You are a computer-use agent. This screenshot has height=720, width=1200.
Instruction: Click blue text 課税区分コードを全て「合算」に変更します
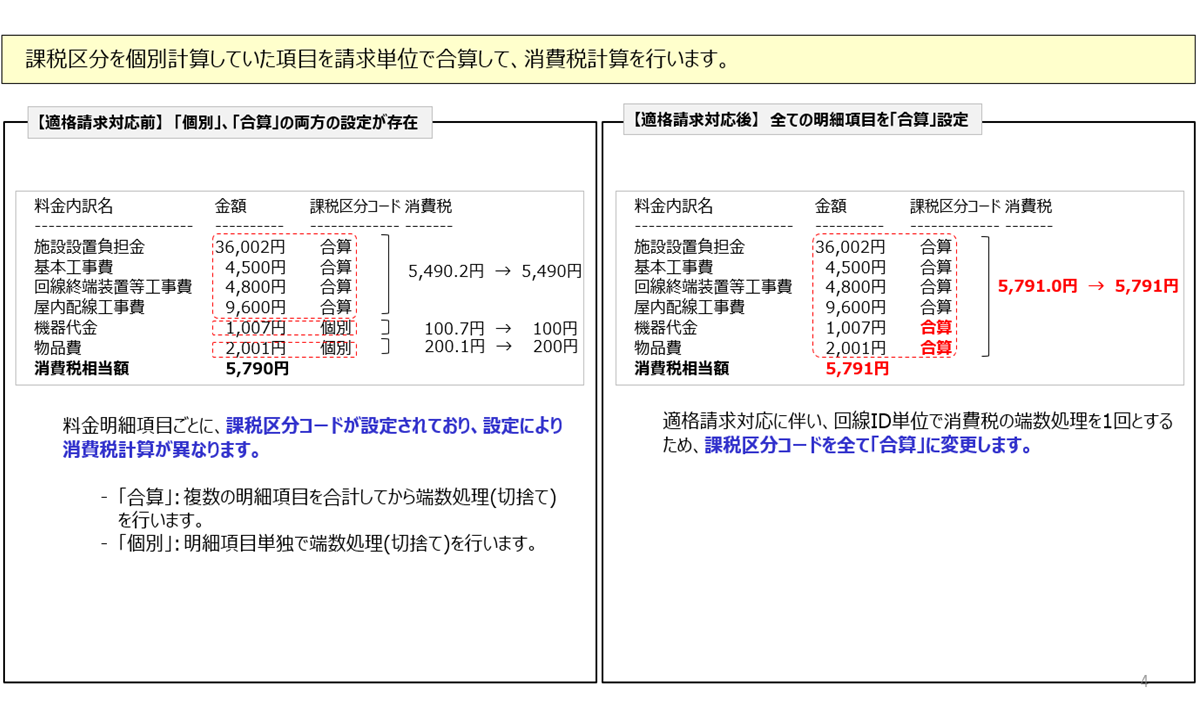pyautogui.click(x=868, y=446)
